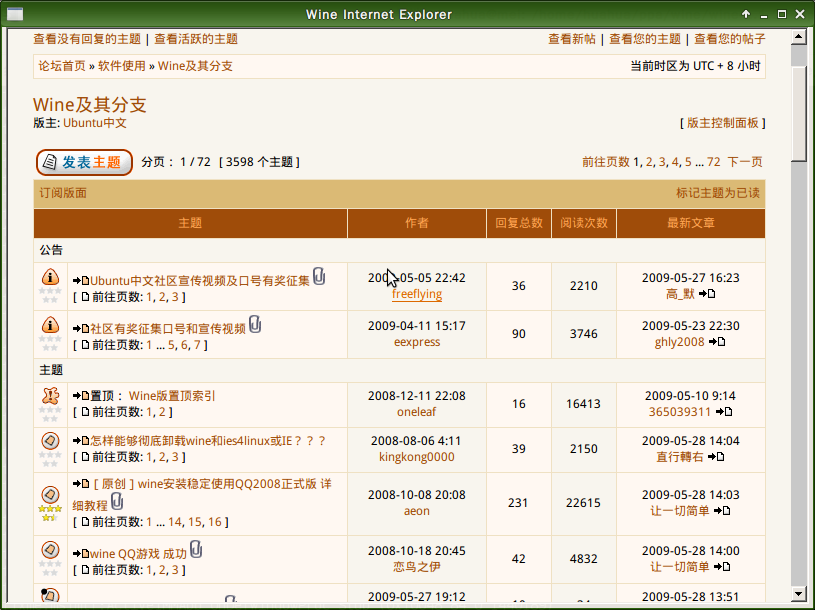Click 订阅版面 subscribe forum link
Image resolution: width=815 pixels, height=610 pixels.
(x=63, y=193)
